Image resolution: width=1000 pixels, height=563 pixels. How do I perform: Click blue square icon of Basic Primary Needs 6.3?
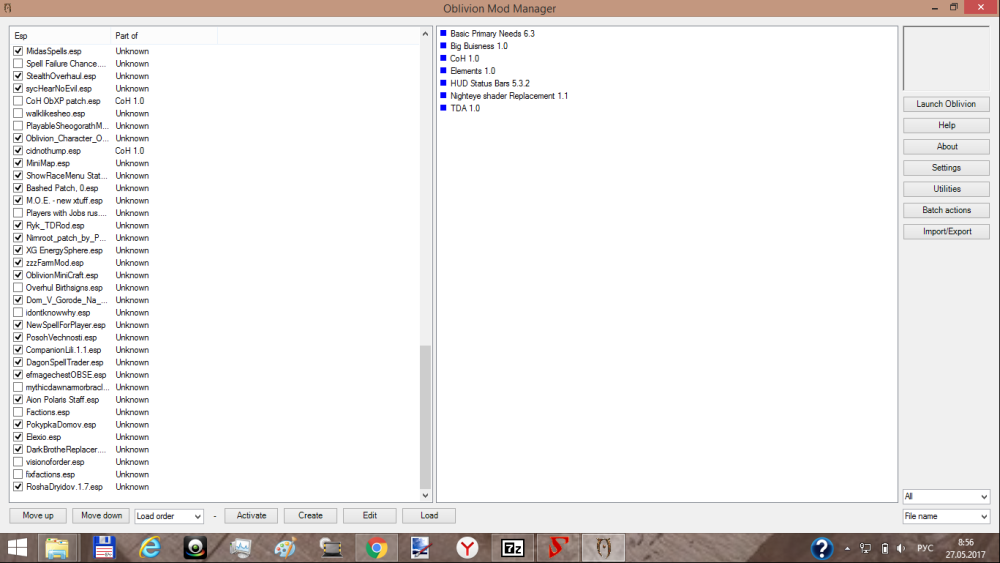[443, 33]
